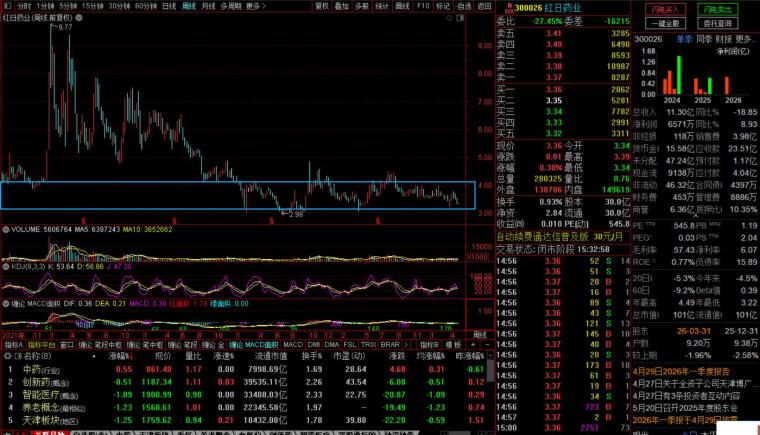Image resolution: width=760 pixels, height=435 pixels.
Task: Select the FSL indicator tab
Action: coord(349,345)
